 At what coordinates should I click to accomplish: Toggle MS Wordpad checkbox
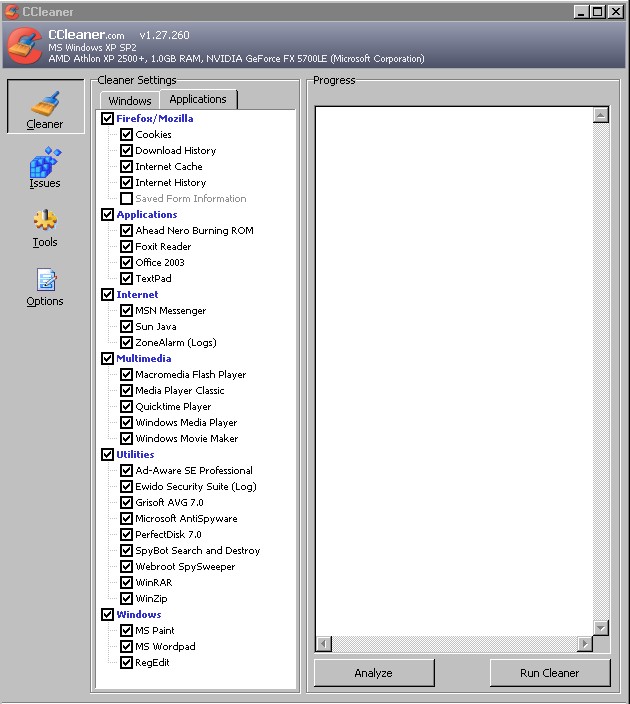click(x=126, y=647)
